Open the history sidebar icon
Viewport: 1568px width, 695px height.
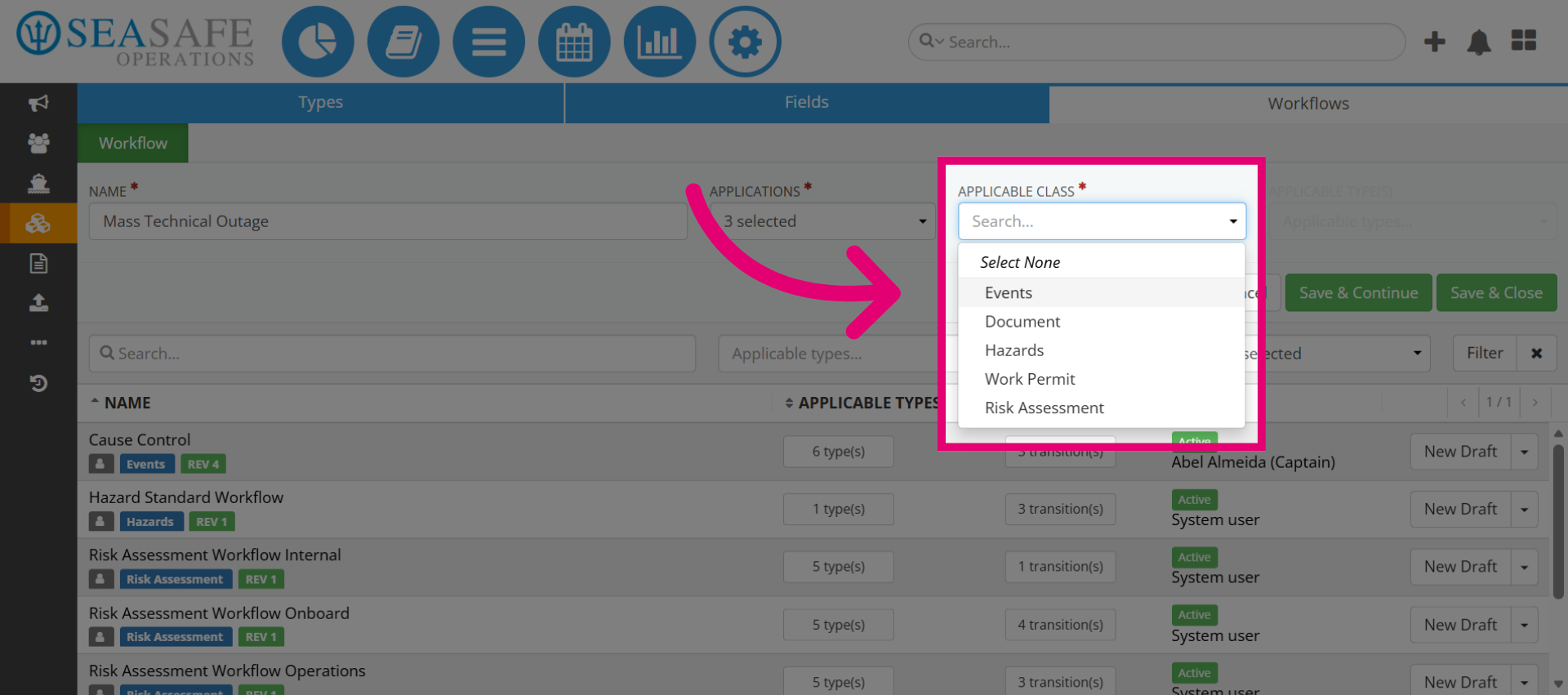pos(38,383)
